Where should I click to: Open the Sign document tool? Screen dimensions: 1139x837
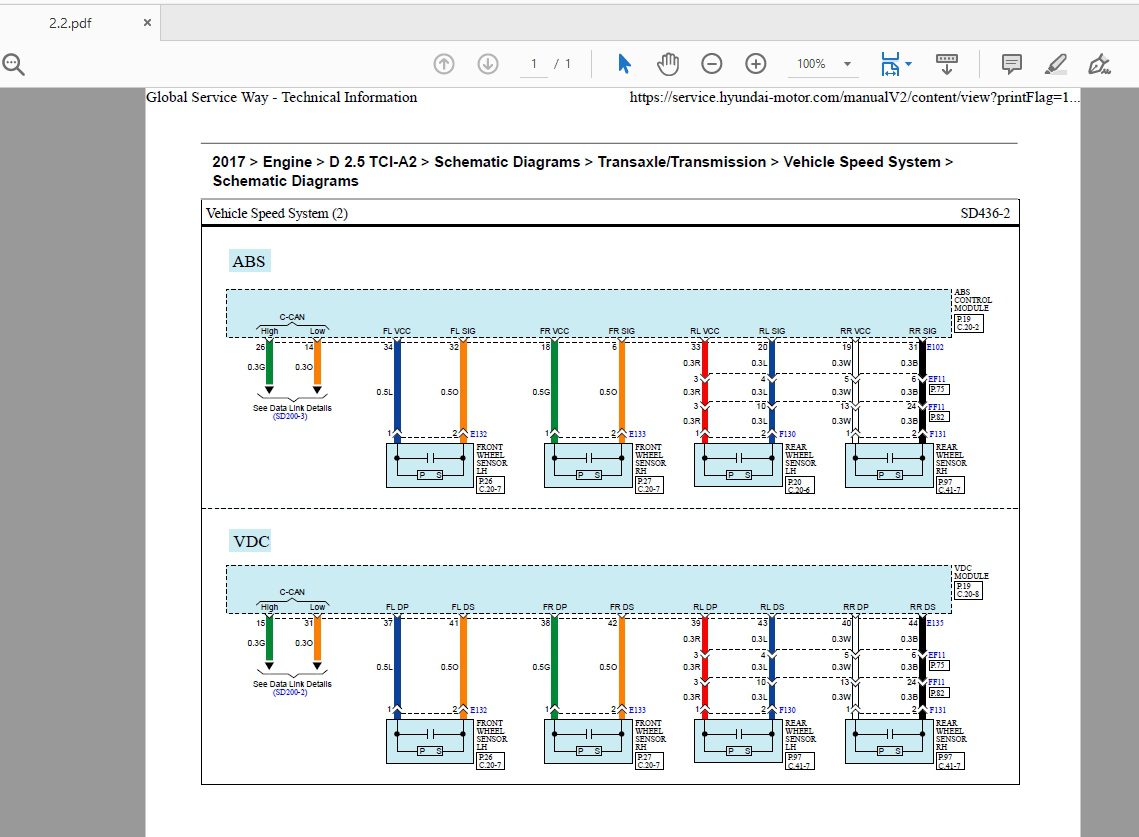click(1100, 64)
